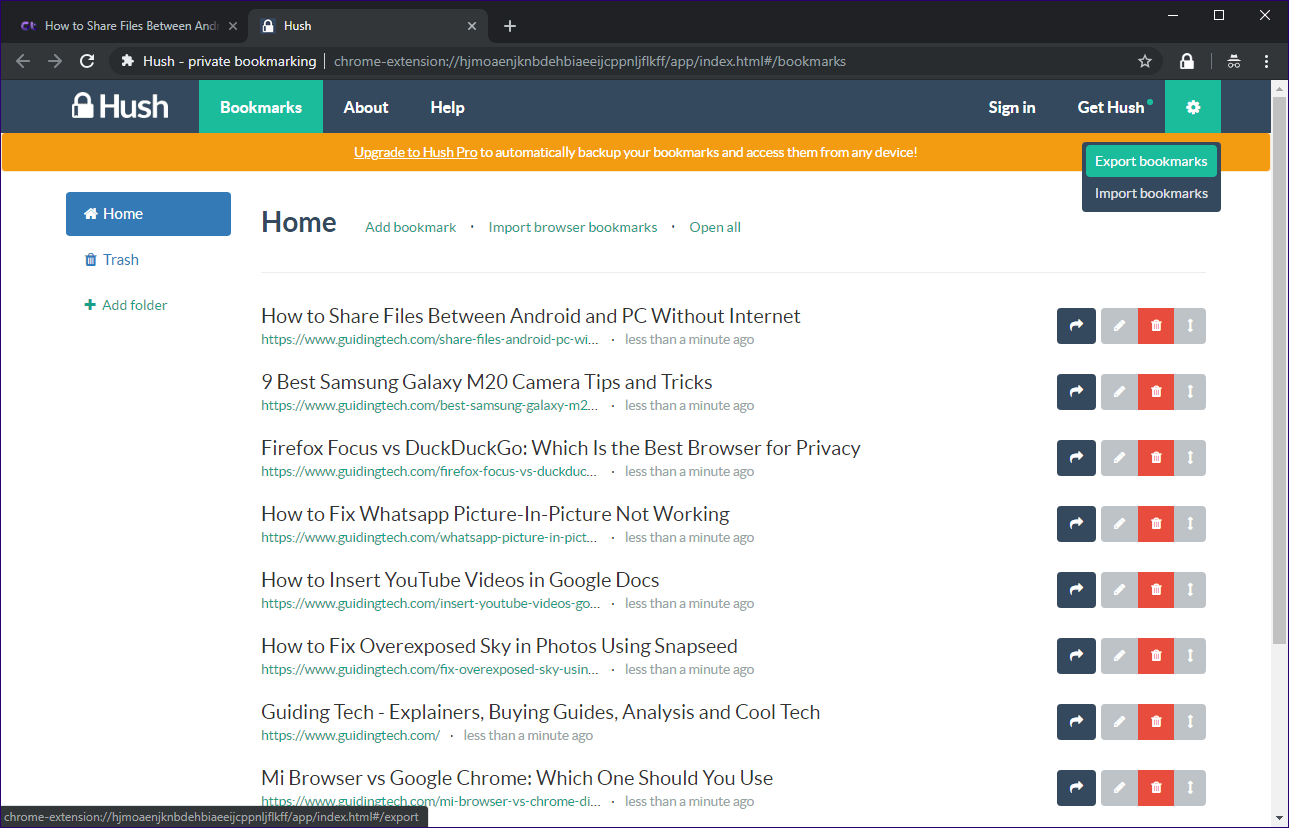Open https://www.guidingtech.com/ URL link
The image size is (1289, 828).
(350, 735)
